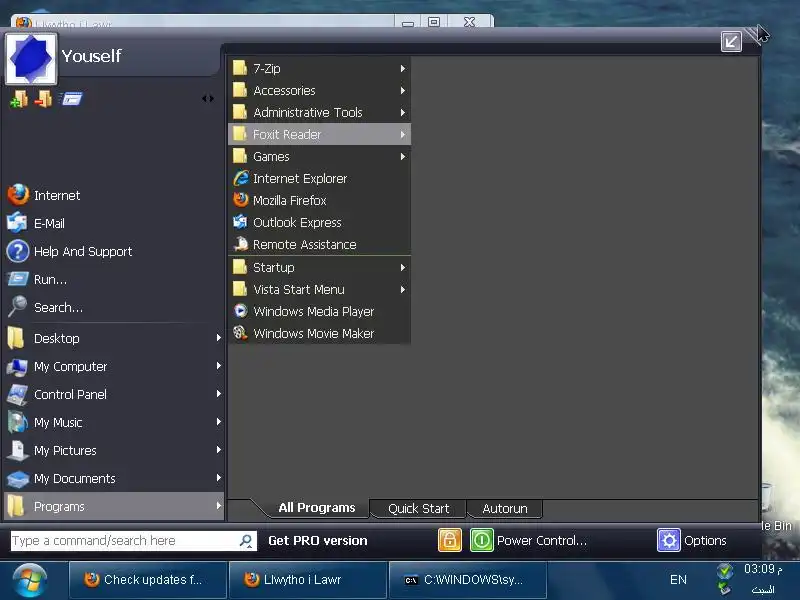Open the Startup folder

point(319,267)
